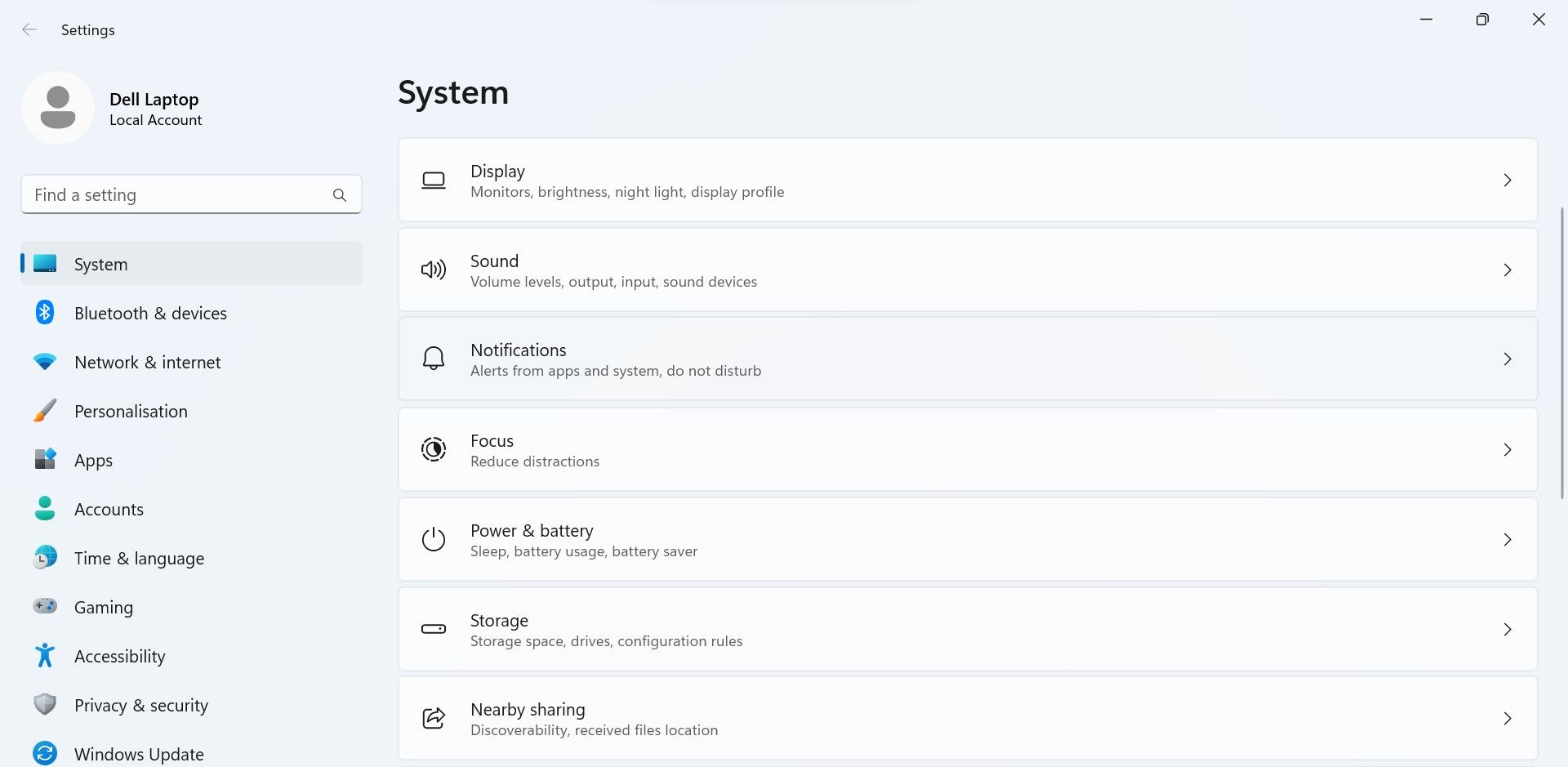
Task: Select the Display settings icon
Action: [x=434, y=181]
